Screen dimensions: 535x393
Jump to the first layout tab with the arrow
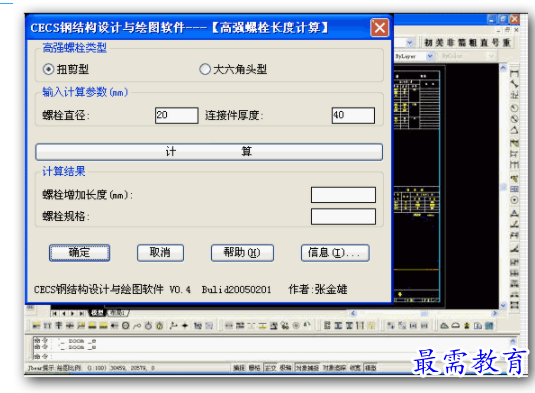click(x=55, y=313)
